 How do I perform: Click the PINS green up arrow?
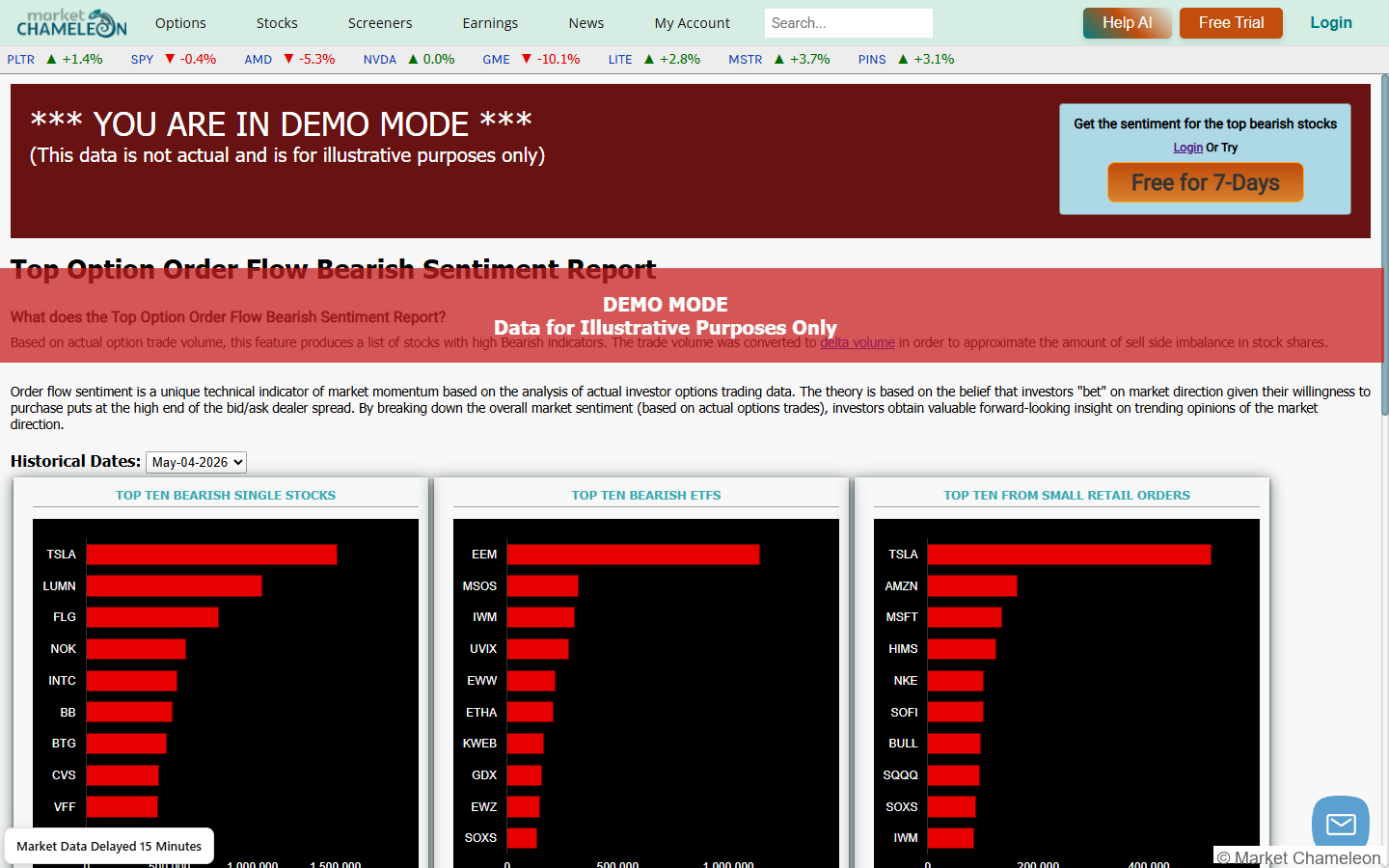(903, 59)
